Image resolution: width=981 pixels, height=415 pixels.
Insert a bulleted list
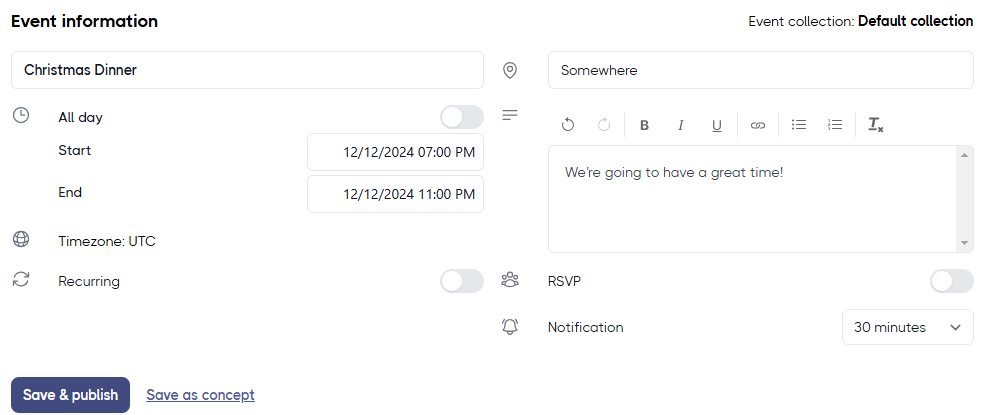coord(799,125)
